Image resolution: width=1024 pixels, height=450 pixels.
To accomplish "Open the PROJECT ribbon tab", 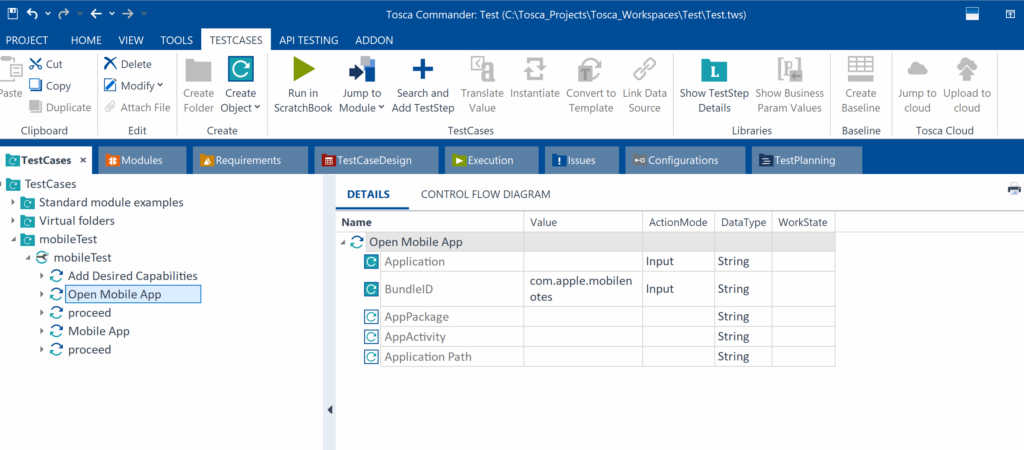I will click(x=27, y=40).
